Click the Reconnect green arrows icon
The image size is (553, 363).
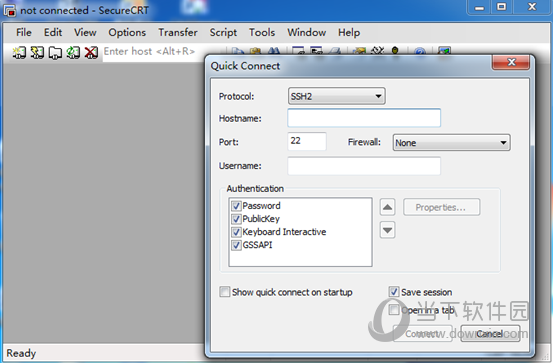pyautogui.click(x=73, y=52)
